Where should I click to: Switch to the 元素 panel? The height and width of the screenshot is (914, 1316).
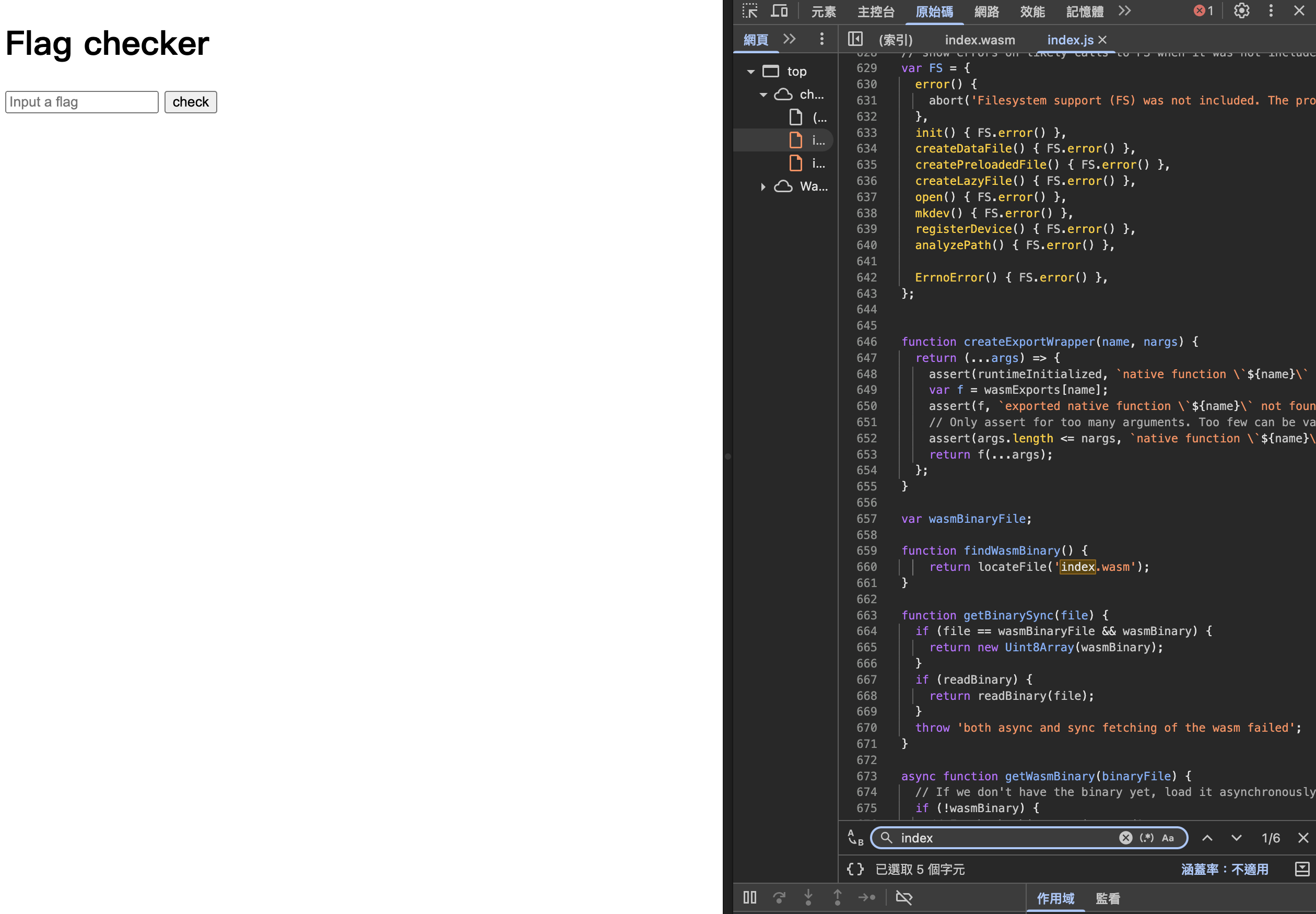[824, 11]
